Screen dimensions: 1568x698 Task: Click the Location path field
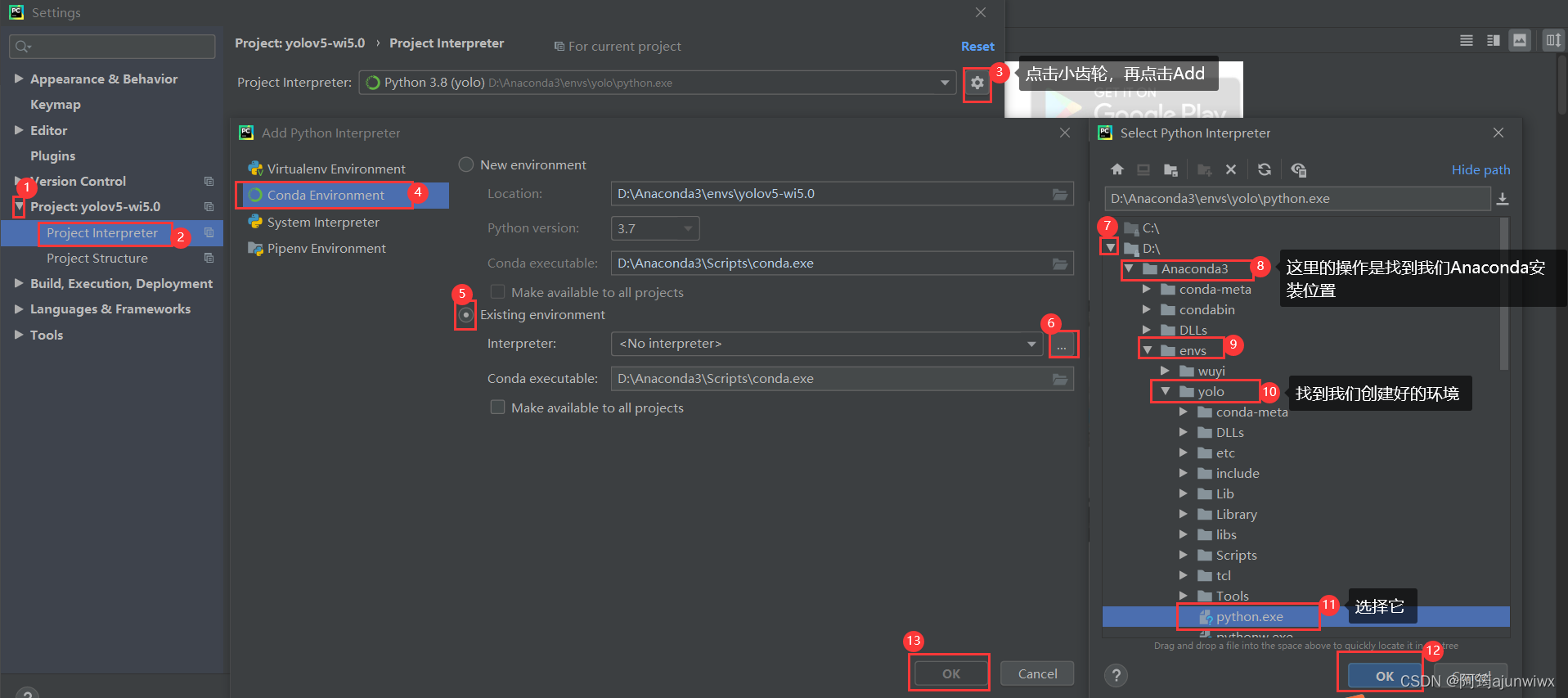(x=842, y=194)
